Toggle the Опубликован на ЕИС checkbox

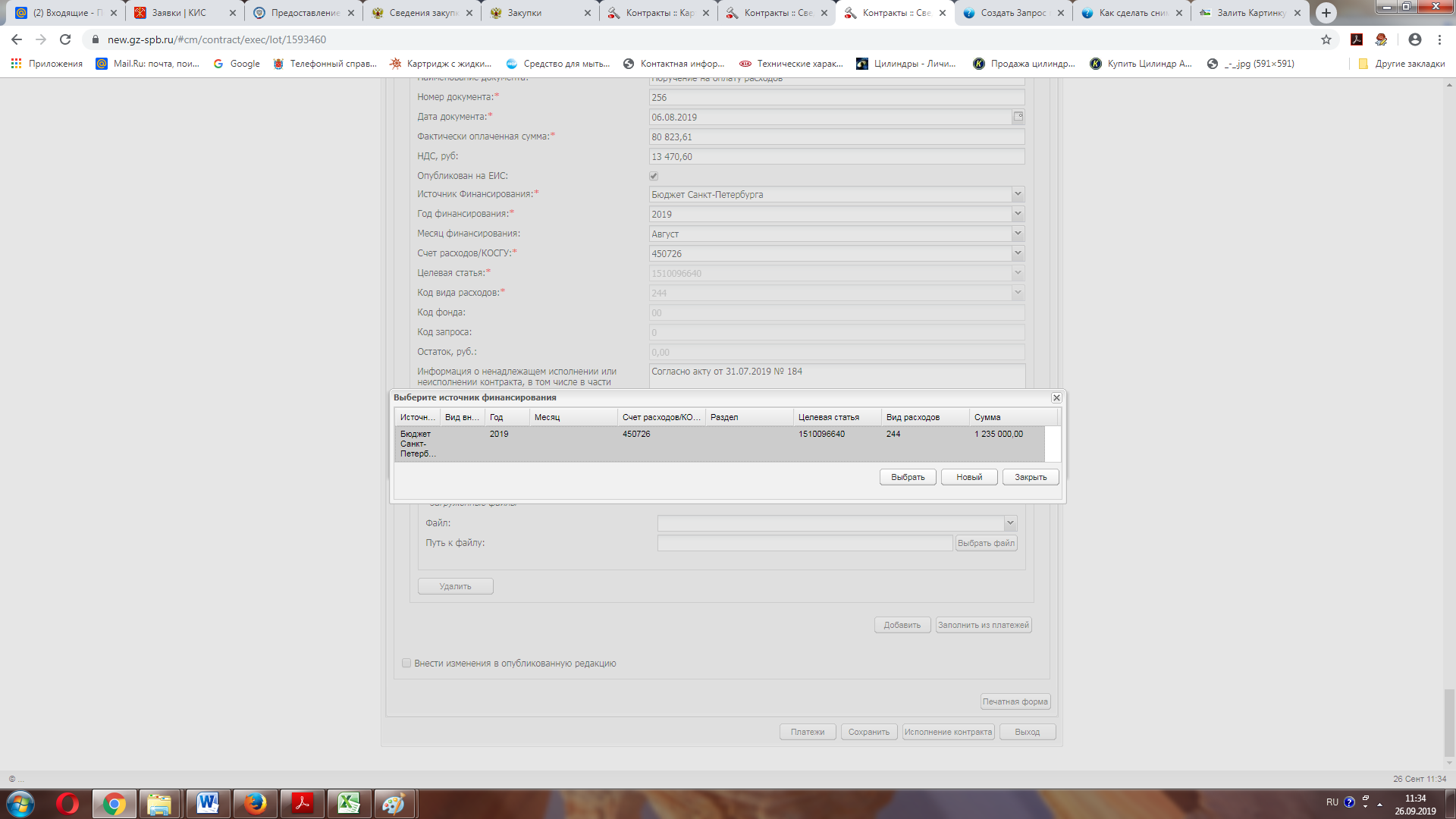(x=654, y=176)
